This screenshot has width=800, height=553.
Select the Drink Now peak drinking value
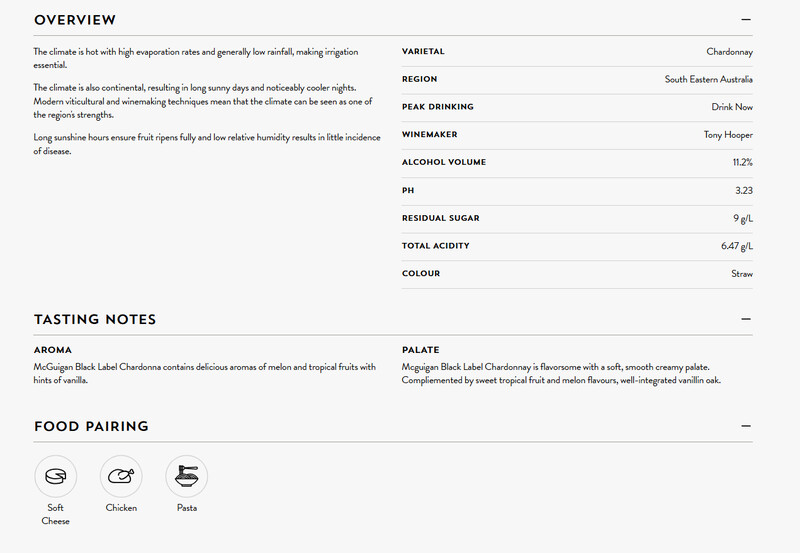[732, 107]
